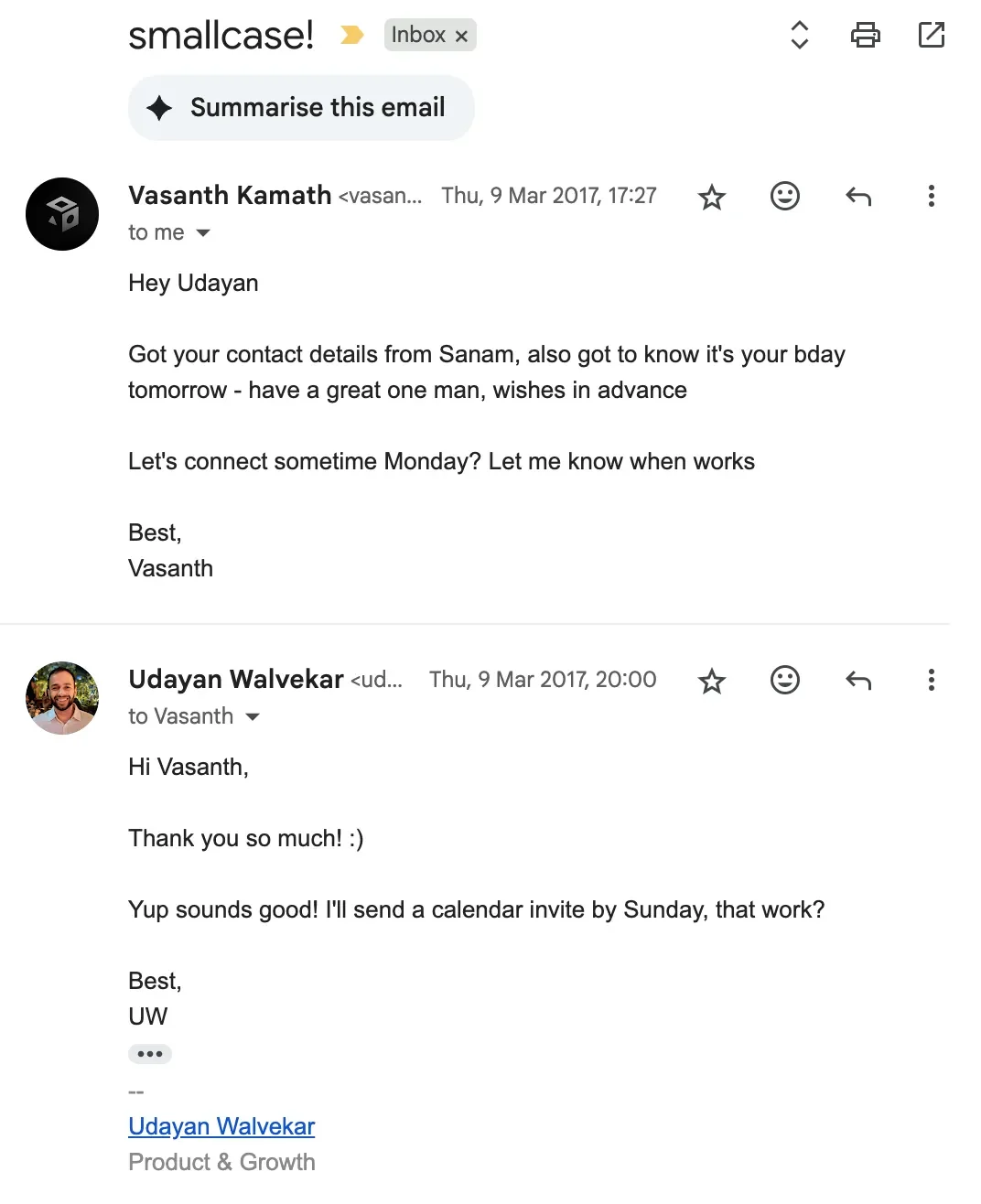981x1204 pixels.
Task: Reply to Udayan Walvekar's message
Action: 858,680
